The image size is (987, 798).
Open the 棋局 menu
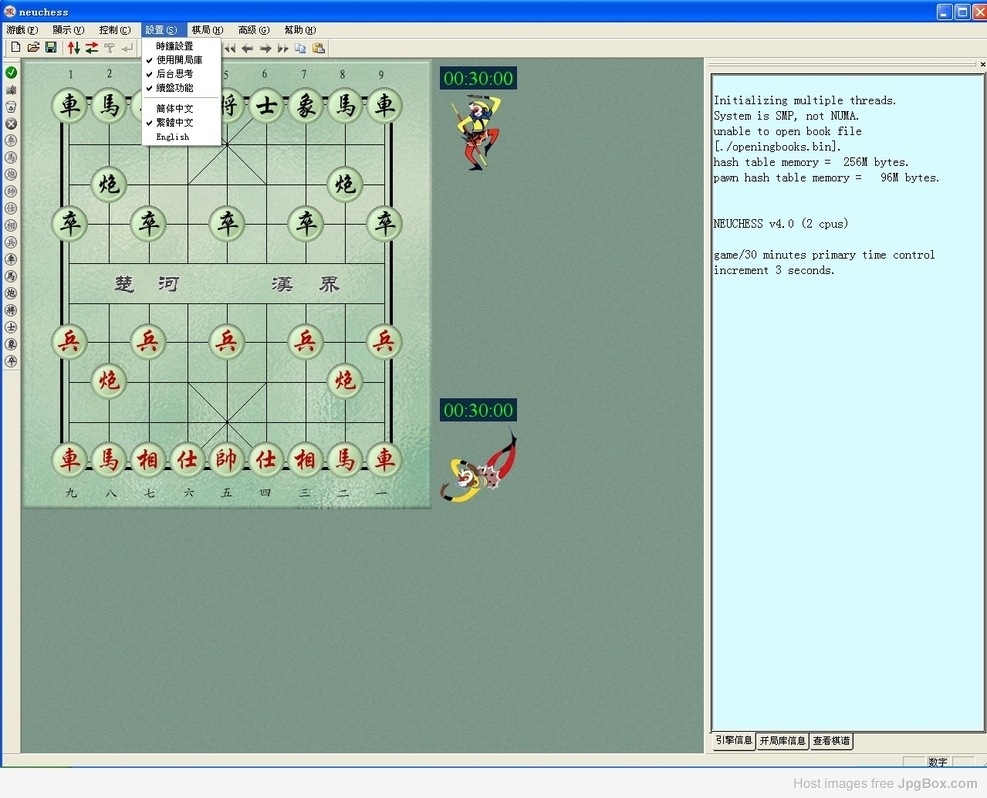(207, 30)
